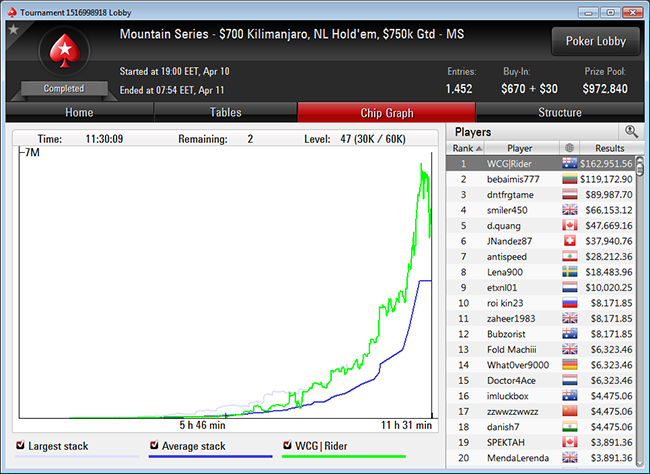
Task: Click the India flag beside danish7
Action: pyautogui.click(x=570, y=427)
